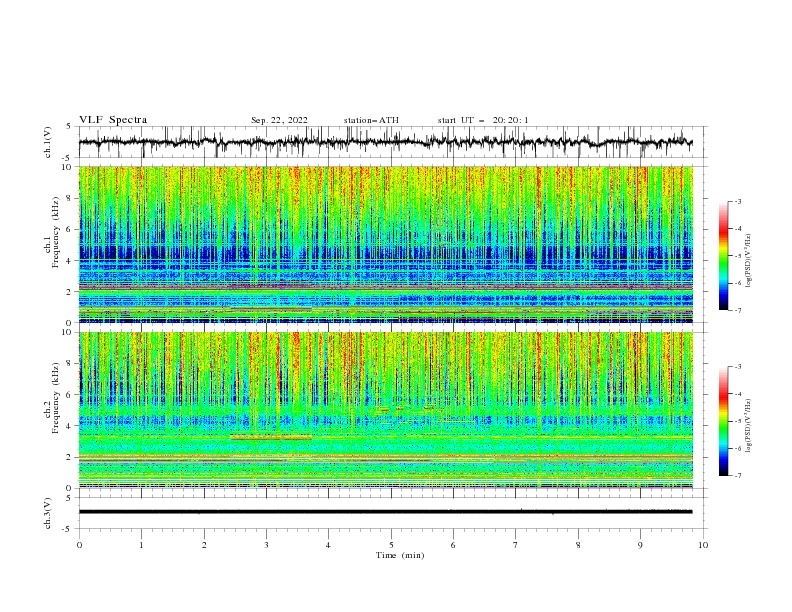
Task: Click the ch.1 spectrogram panel
Action: tap(386, 244)
